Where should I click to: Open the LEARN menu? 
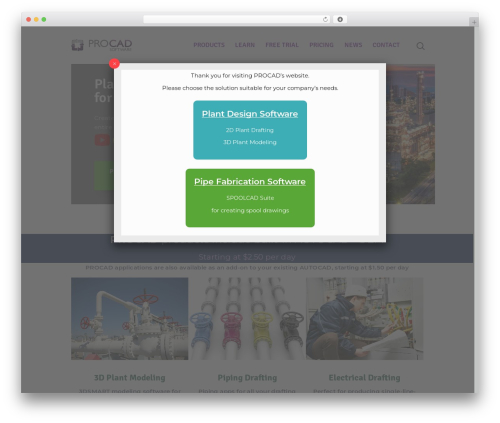coord(245,45)
